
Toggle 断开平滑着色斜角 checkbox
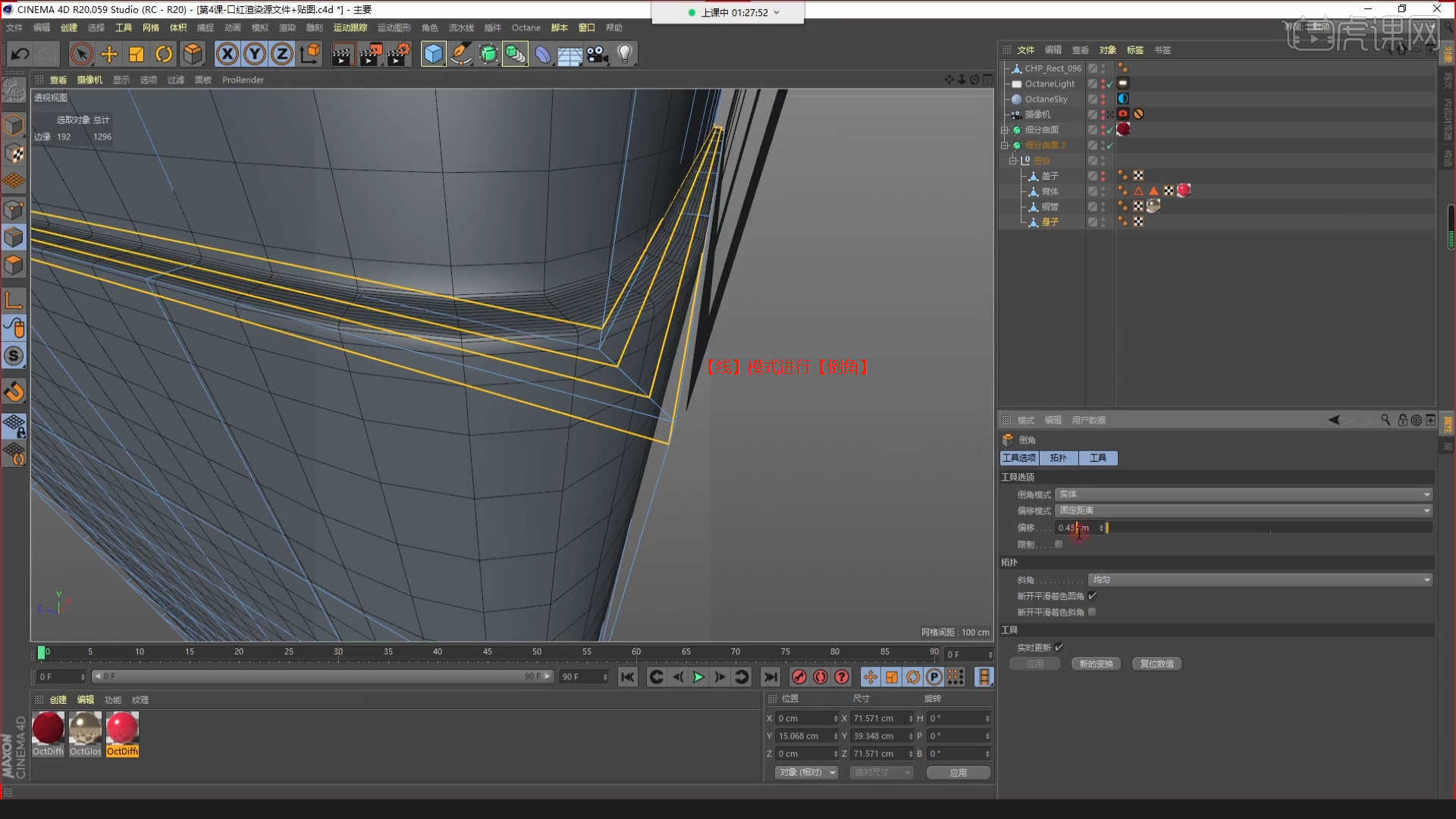click(1092, 612)
